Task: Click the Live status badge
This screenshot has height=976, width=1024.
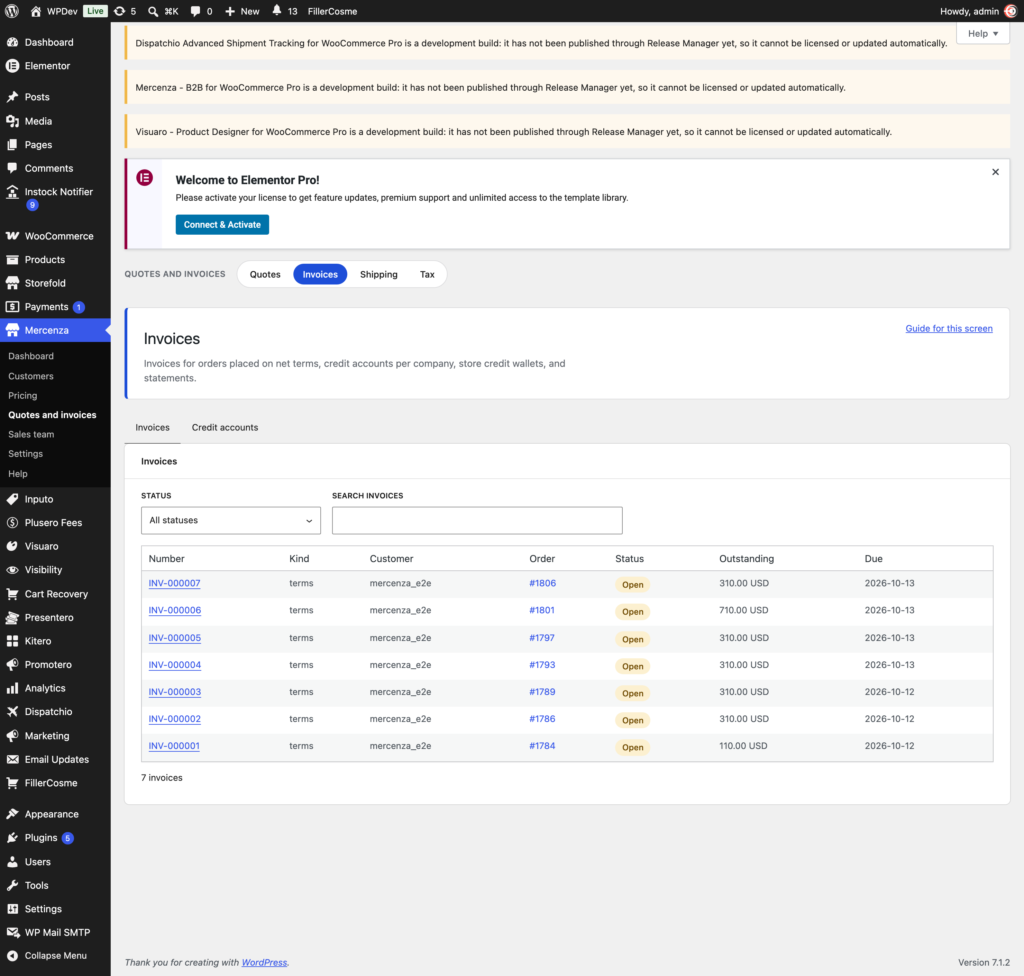Action: (x=95, y=11)
